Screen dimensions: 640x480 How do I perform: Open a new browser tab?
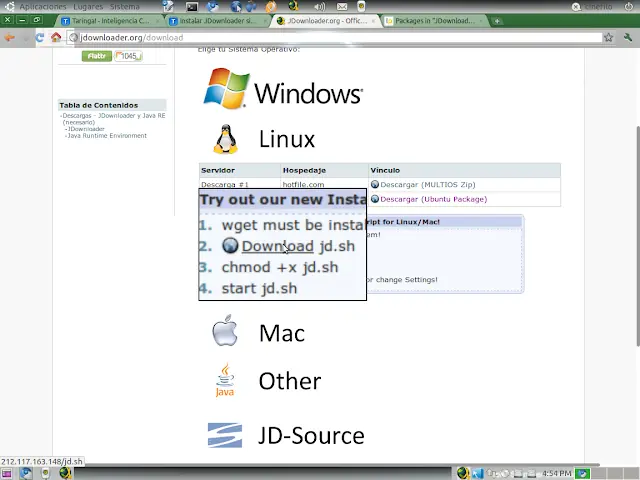[497, 21]
